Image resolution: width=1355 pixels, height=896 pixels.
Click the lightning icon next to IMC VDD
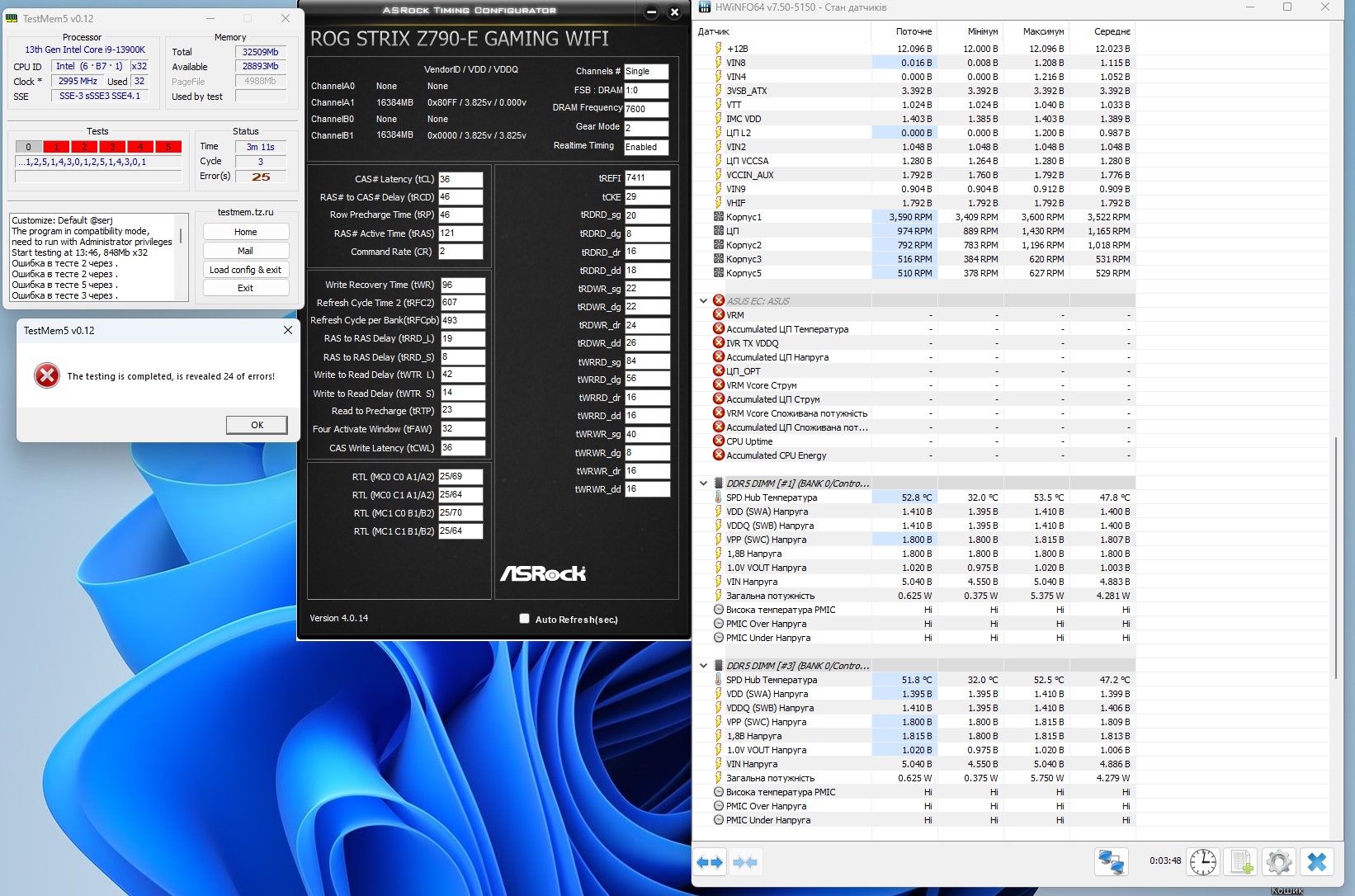tap(719, 119)
